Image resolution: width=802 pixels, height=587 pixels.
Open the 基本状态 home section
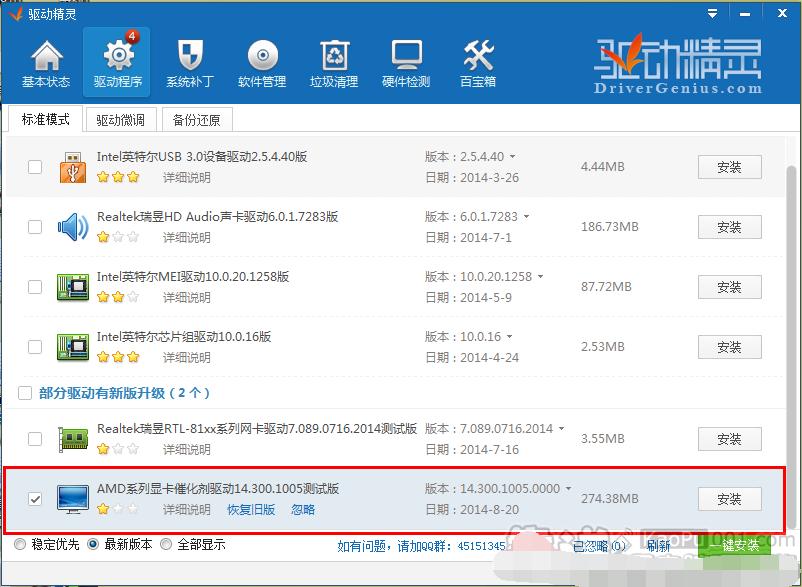point(46,63)
